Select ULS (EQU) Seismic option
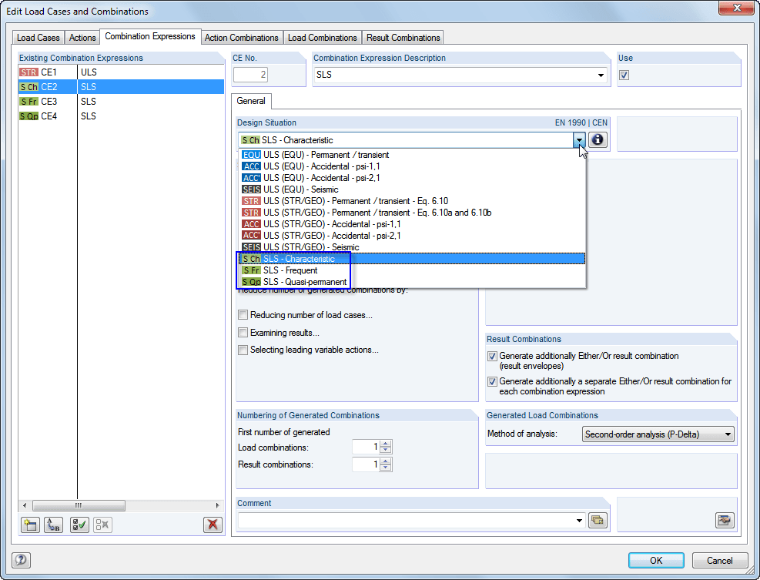 412,189
